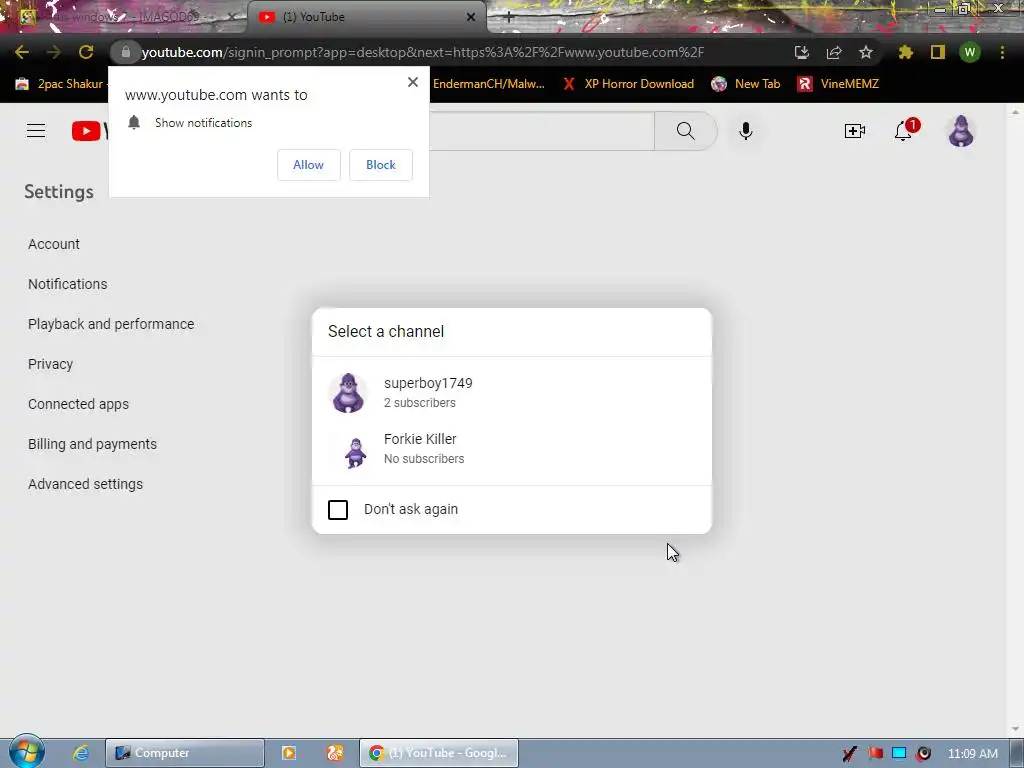Click the red flag tray icon
Screen dimensions: 1024x768
875,753
